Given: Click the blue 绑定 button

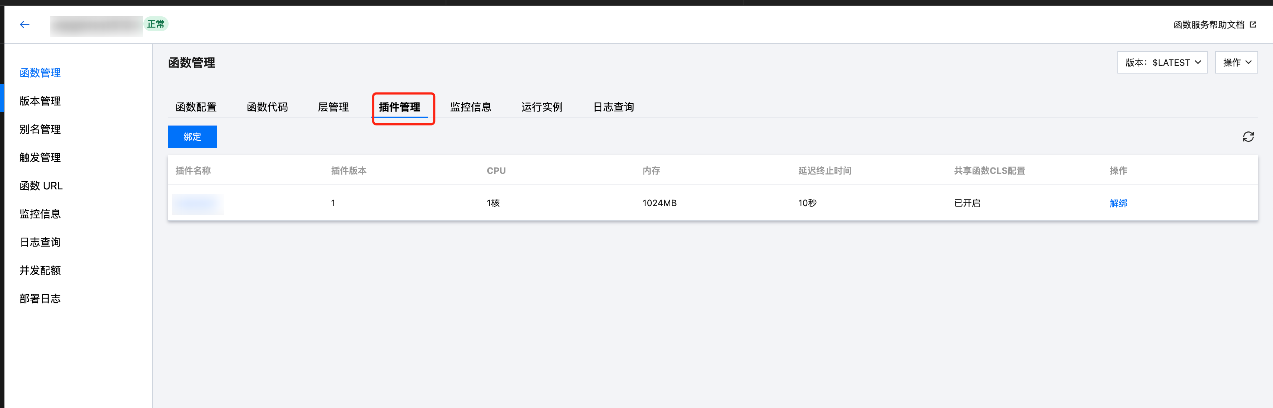Looking at the screenshot, I should coord(192,137).
